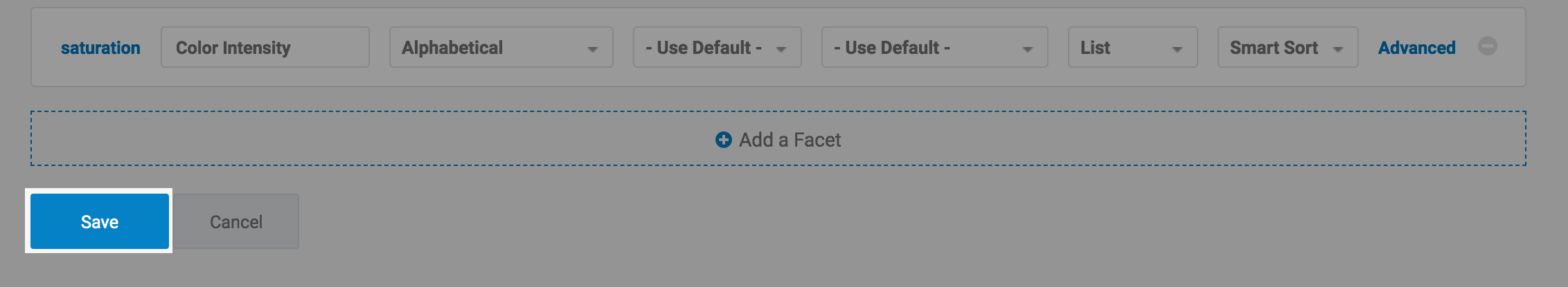Screen dimensions: 1568x287
Task: Open the Smart Sort dropdown
Action: click(x=1287, y=47)
